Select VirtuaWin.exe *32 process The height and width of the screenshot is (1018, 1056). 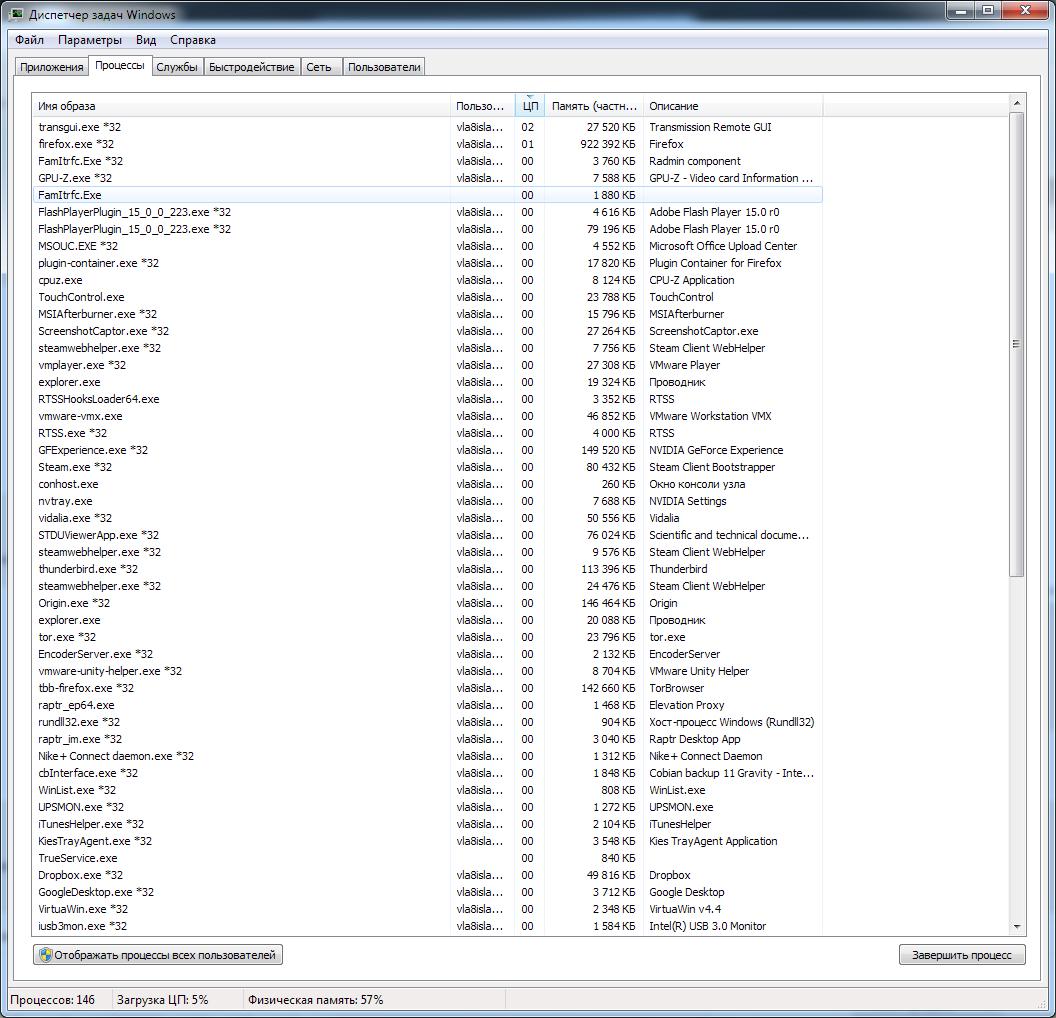[428, 909]
